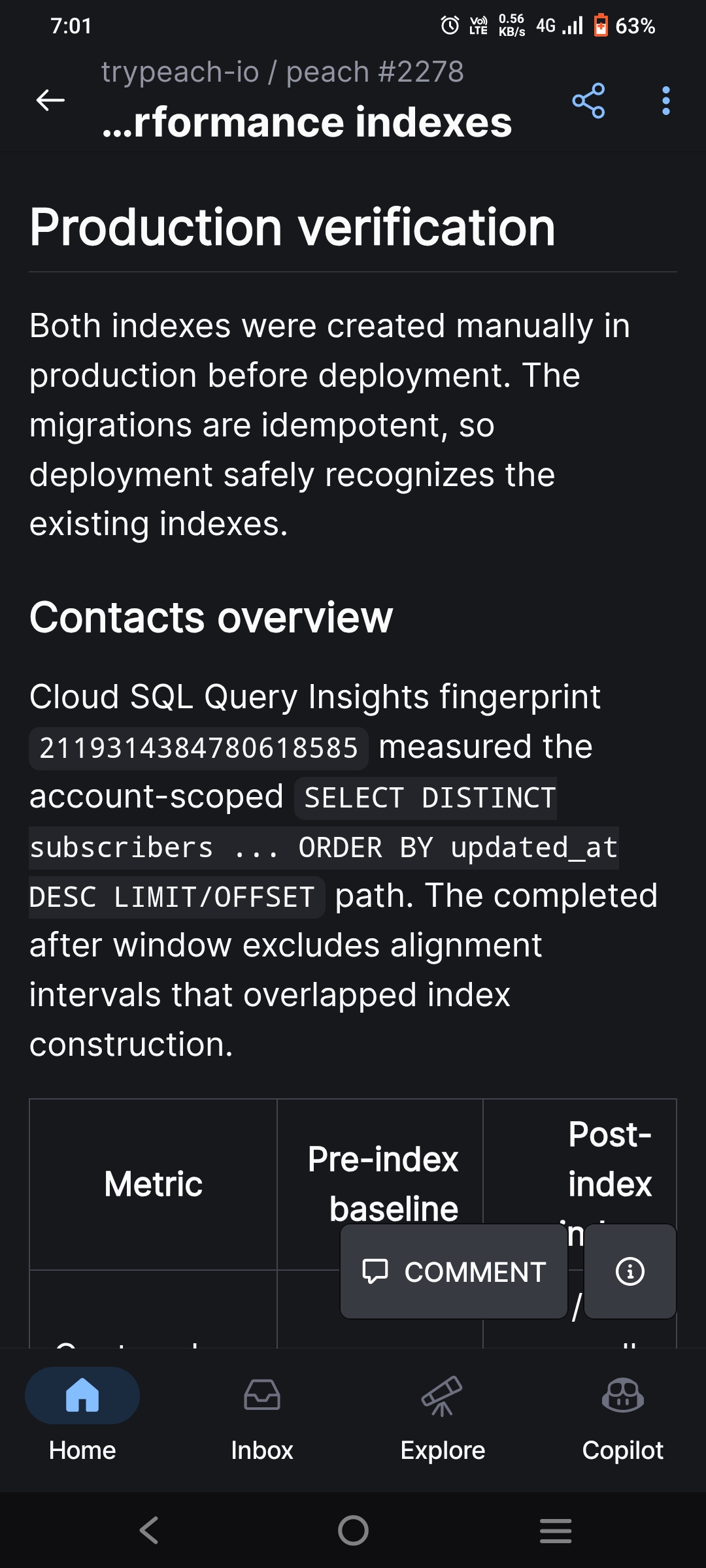
Task: Open the three-dot overflow menu
Action: (x=665, y=101)
